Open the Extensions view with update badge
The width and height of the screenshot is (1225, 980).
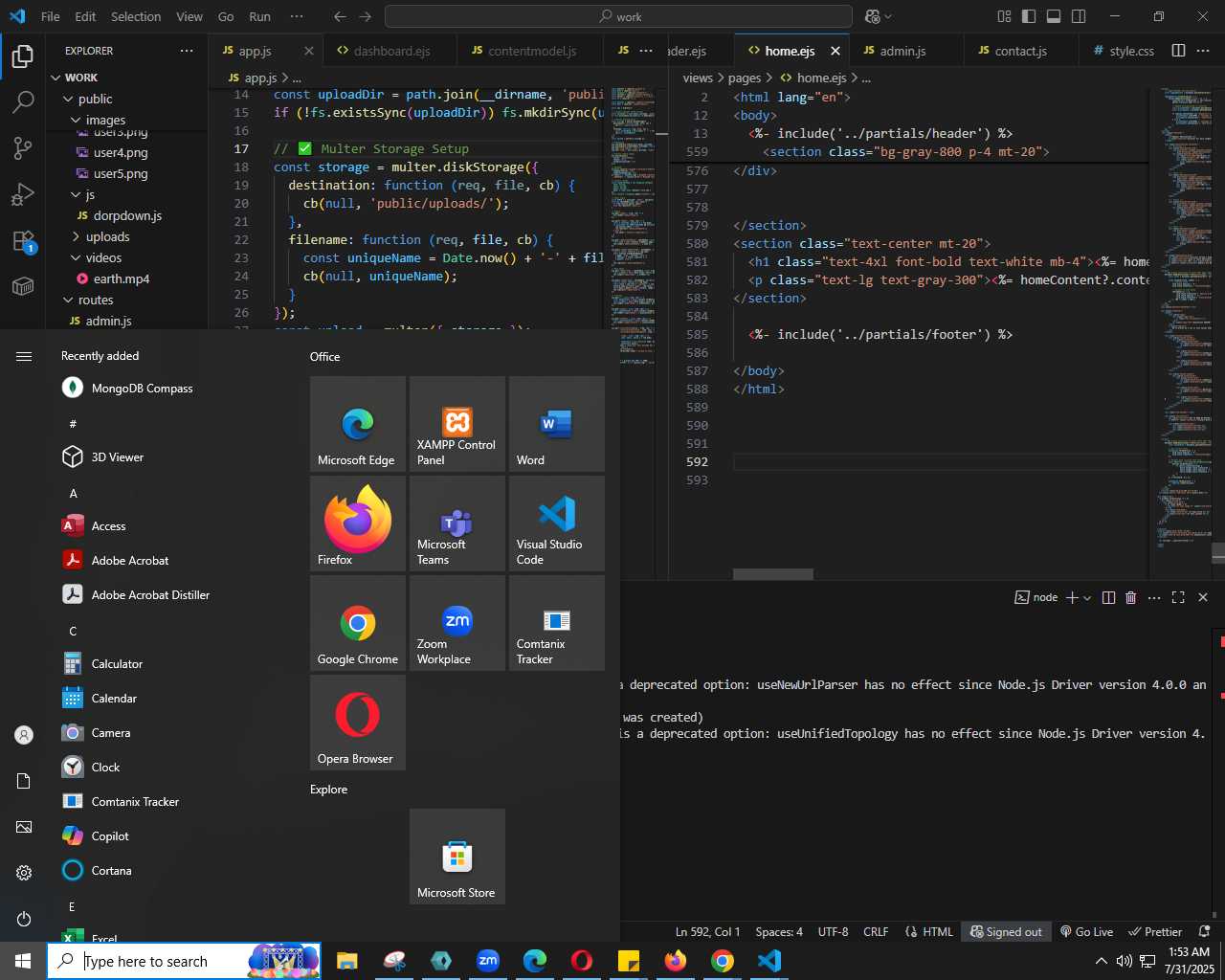point(23,242)
